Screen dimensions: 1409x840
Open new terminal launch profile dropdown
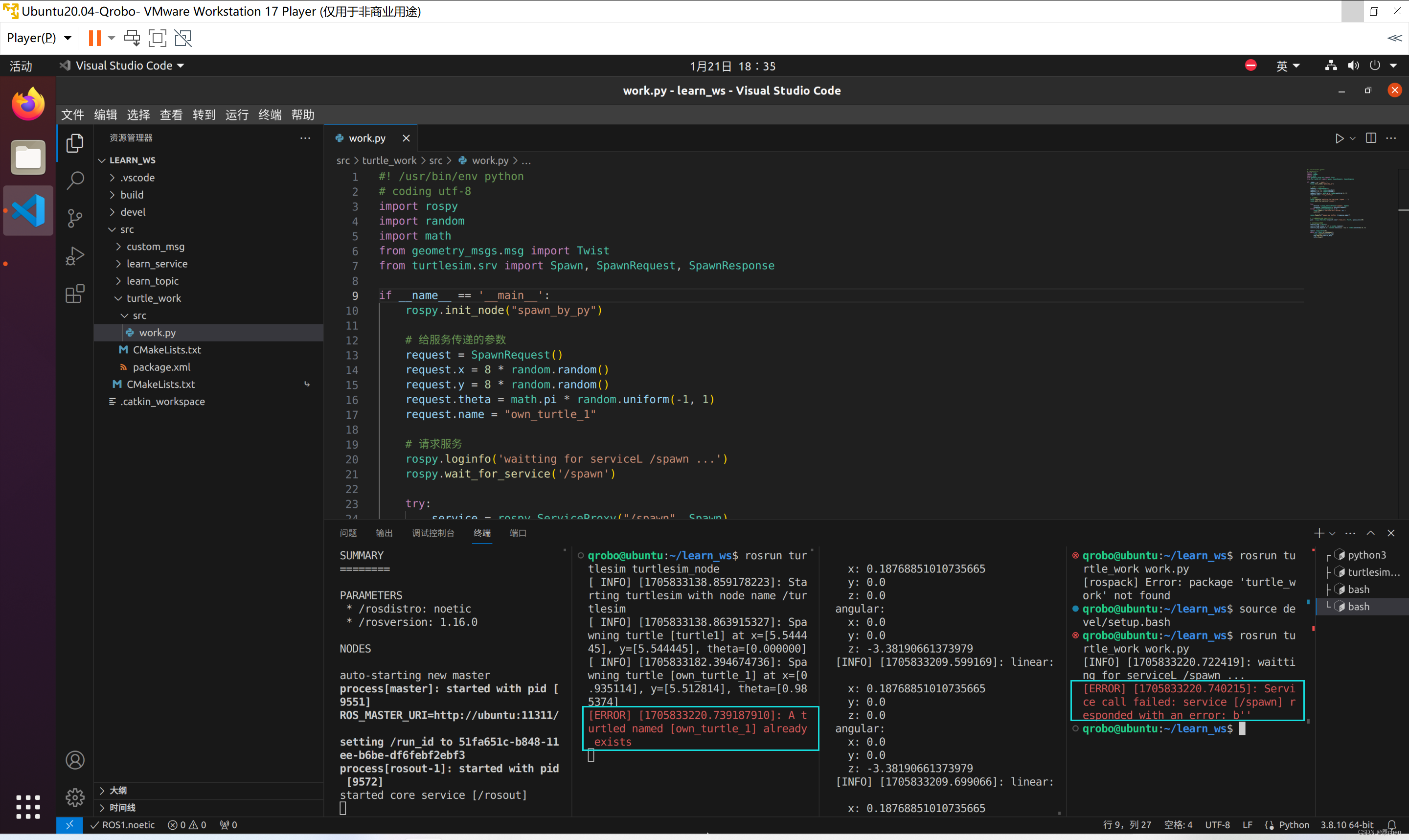pos(1332,533)
